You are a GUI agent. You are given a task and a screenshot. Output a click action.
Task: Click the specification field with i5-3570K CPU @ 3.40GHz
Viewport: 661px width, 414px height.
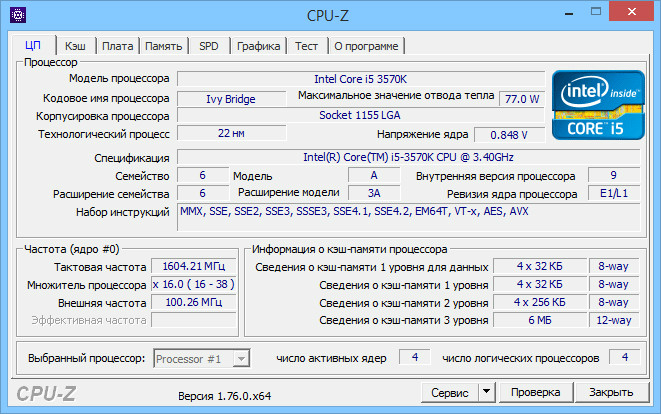point(408,157)
